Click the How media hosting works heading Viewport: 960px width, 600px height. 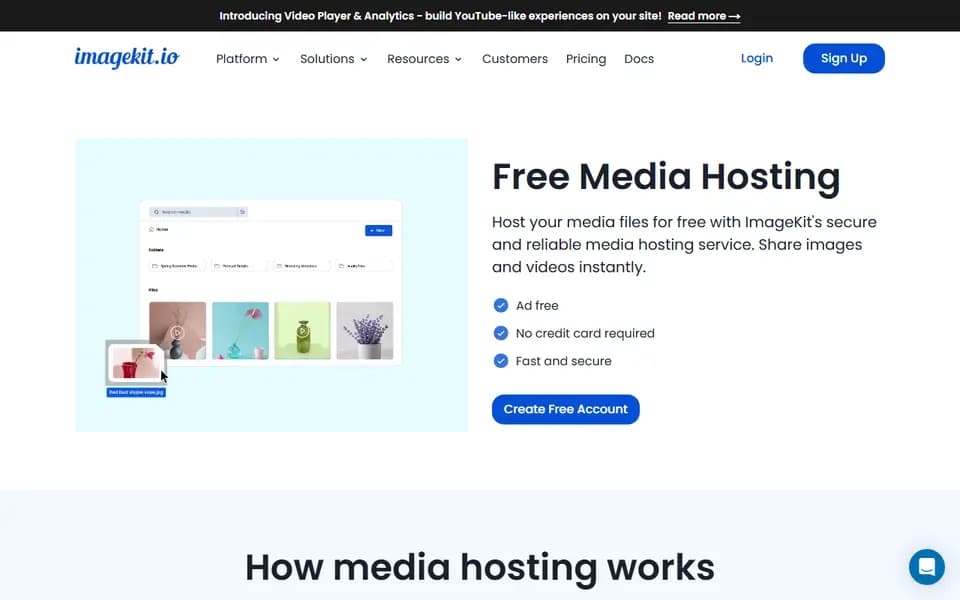pyautogui.click(x=479, y=568)
